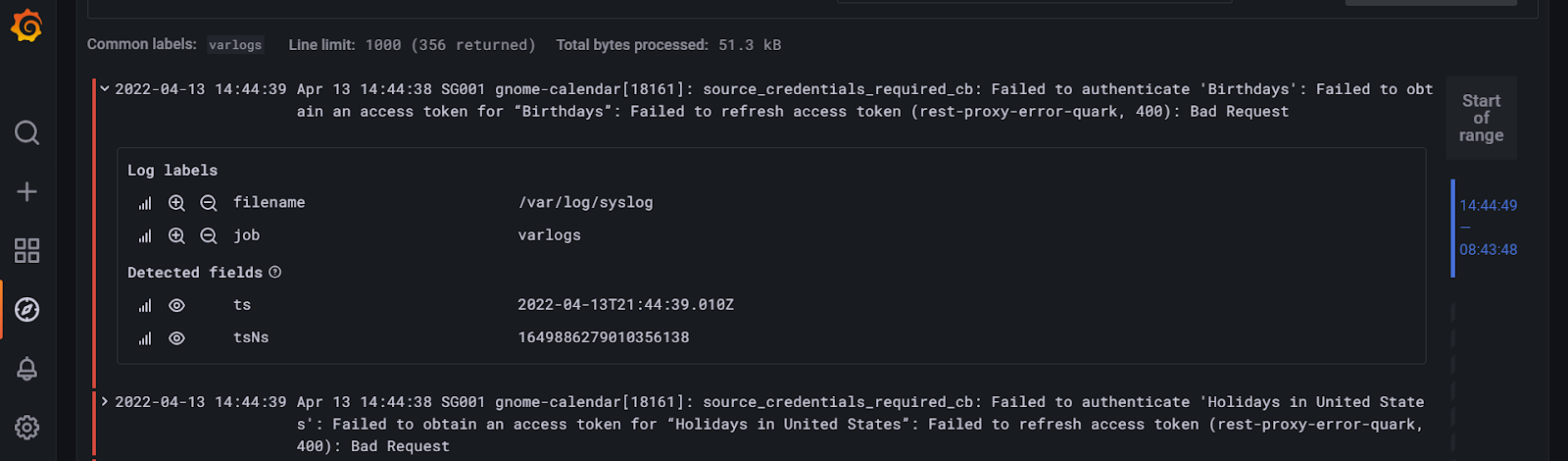Filter out value of job label
Image resolution: width=1568 pixels, height=461 pixels.
pyautogui.click(x=209, y=235)
